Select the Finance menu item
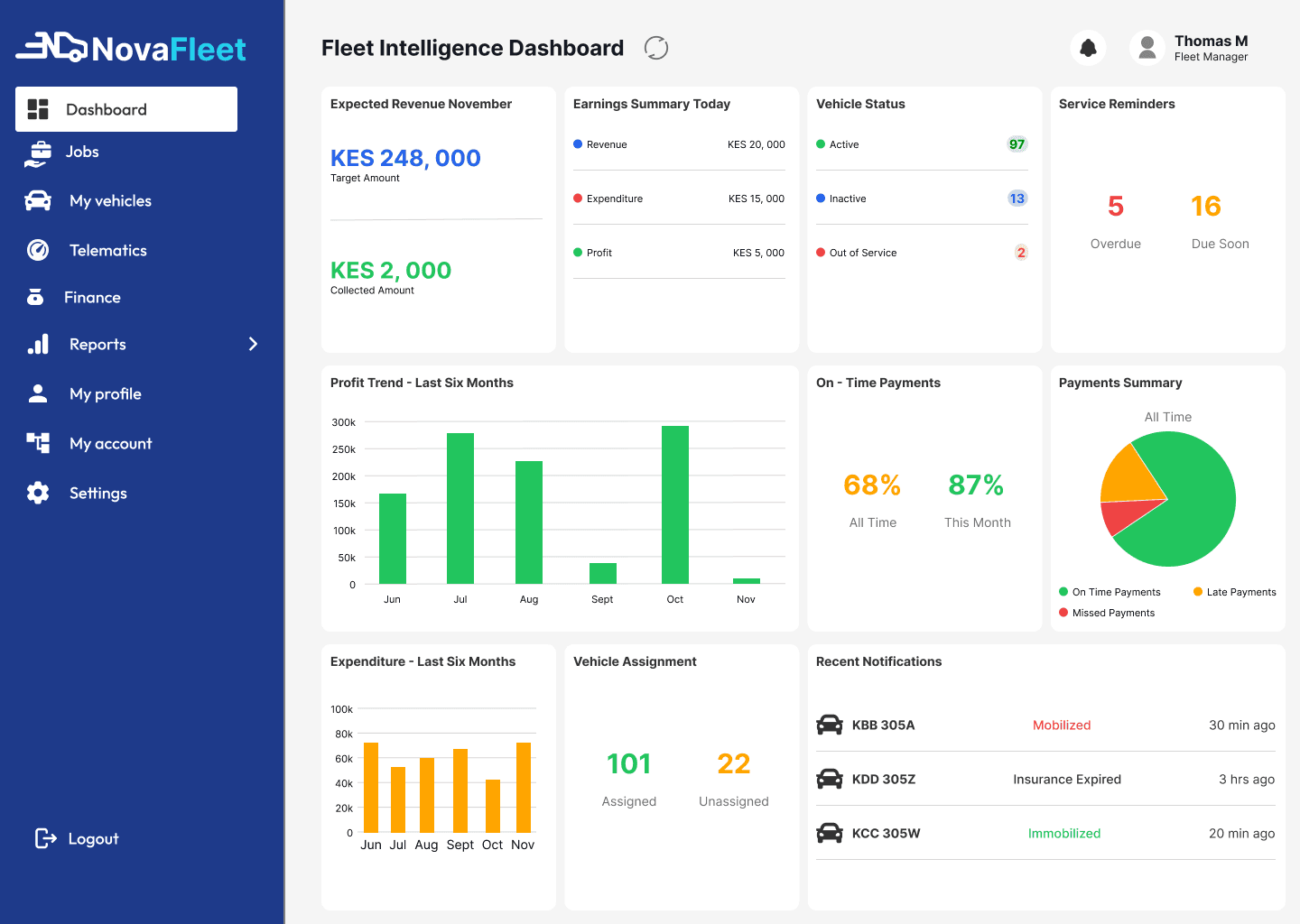Viewport: 1300px width, 924px height. pyautogui.click(x=92, y=297)
